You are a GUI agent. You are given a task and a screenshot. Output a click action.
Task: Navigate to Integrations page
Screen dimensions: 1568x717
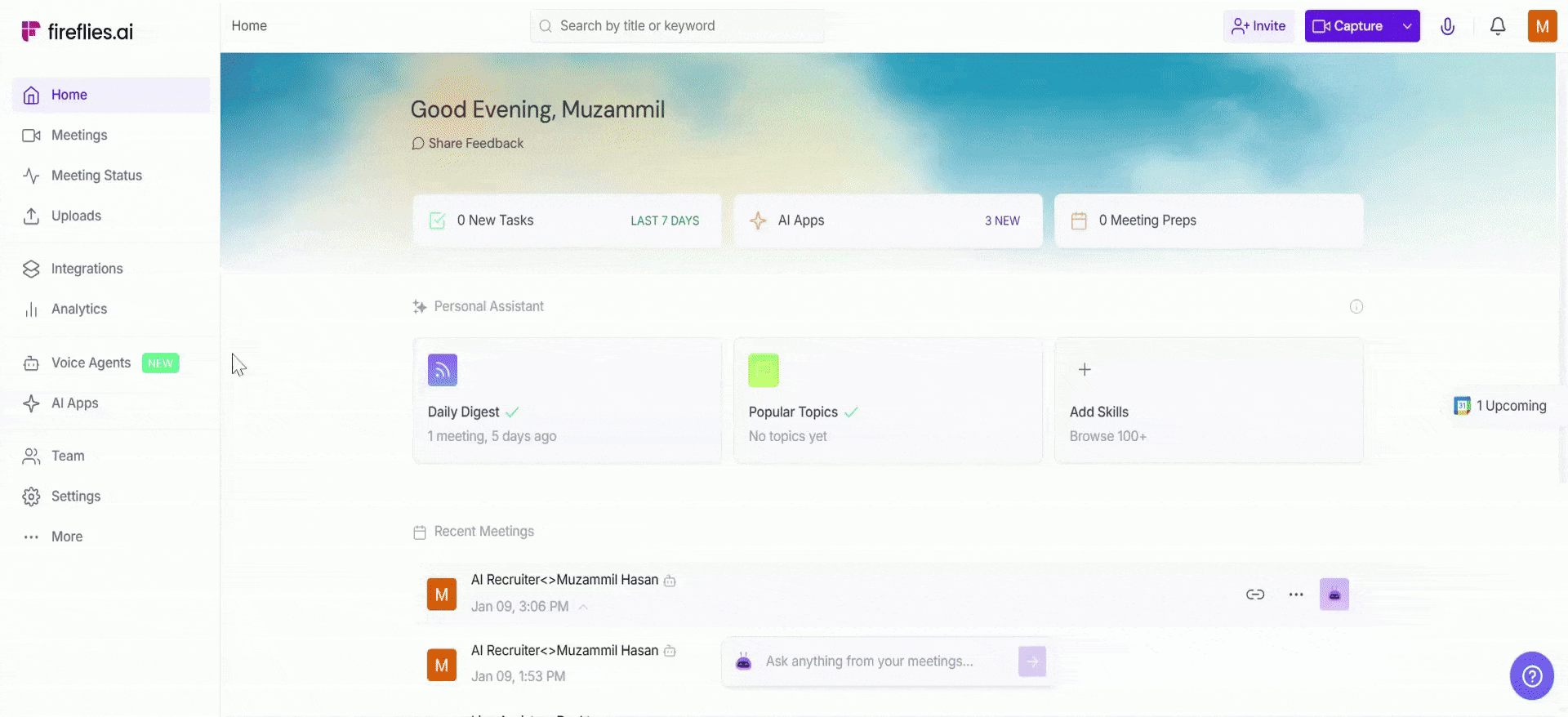click(87, 269)
